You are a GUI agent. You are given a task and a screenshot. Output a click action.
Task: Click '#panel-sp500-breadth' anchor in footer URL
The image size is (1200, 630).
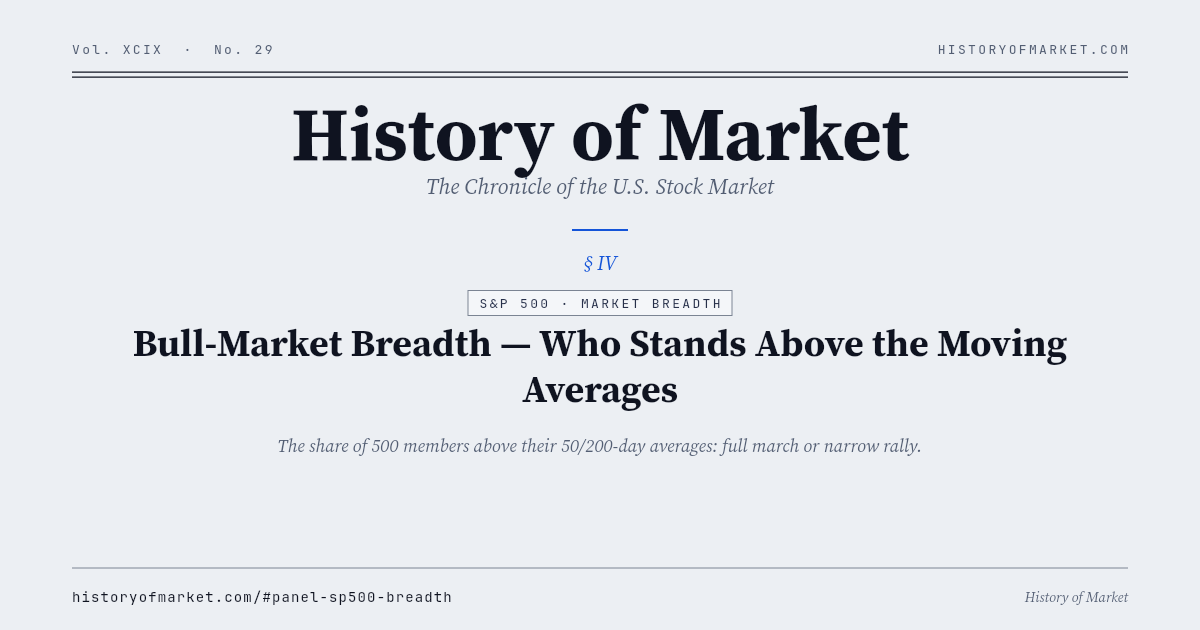click(x=356, y=597)
